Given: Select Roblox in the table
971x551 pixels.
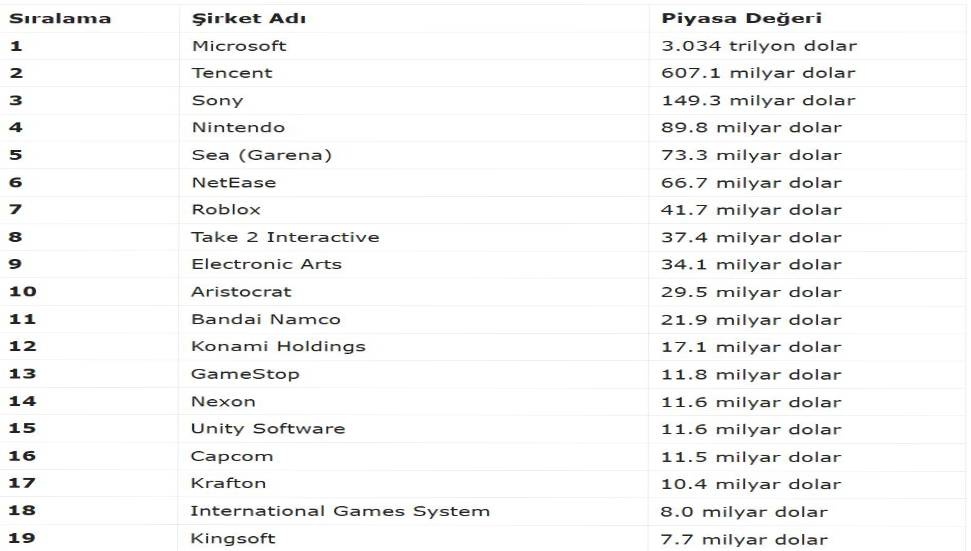Looking at the screenshot, I should 226,209.
